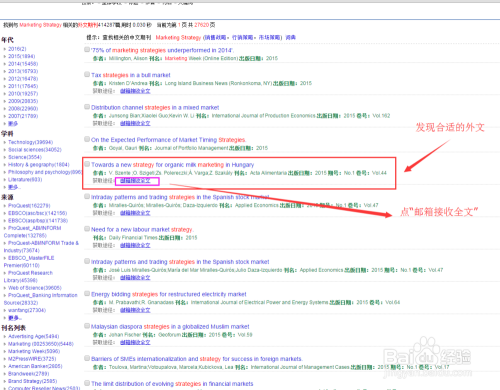Viewport: 500px width, 390px height.
Task: Filter results by year 2010(19257)
Action: pos(23,94)
